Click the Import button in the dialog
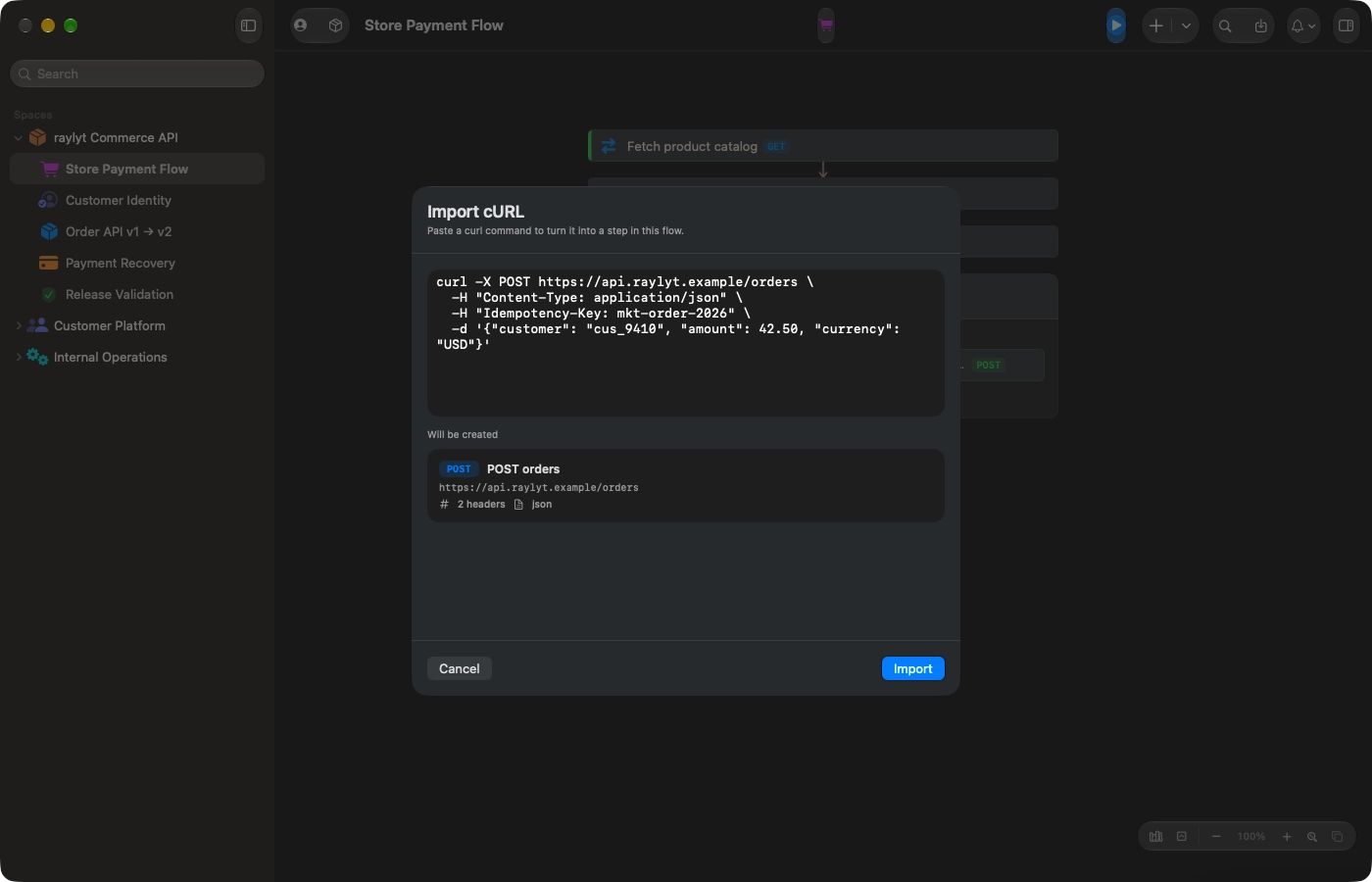1372x882 pixels. [x=912, y=668]
